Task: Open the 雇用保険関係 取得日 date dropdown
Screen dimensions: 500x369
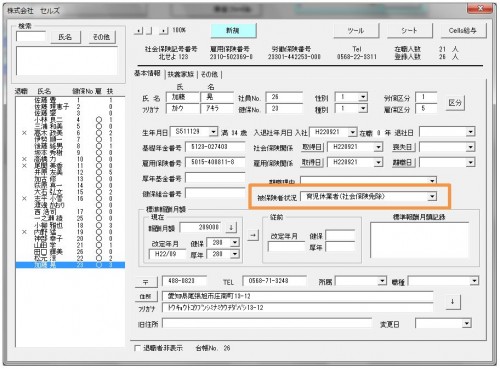Action: point(378,162)
